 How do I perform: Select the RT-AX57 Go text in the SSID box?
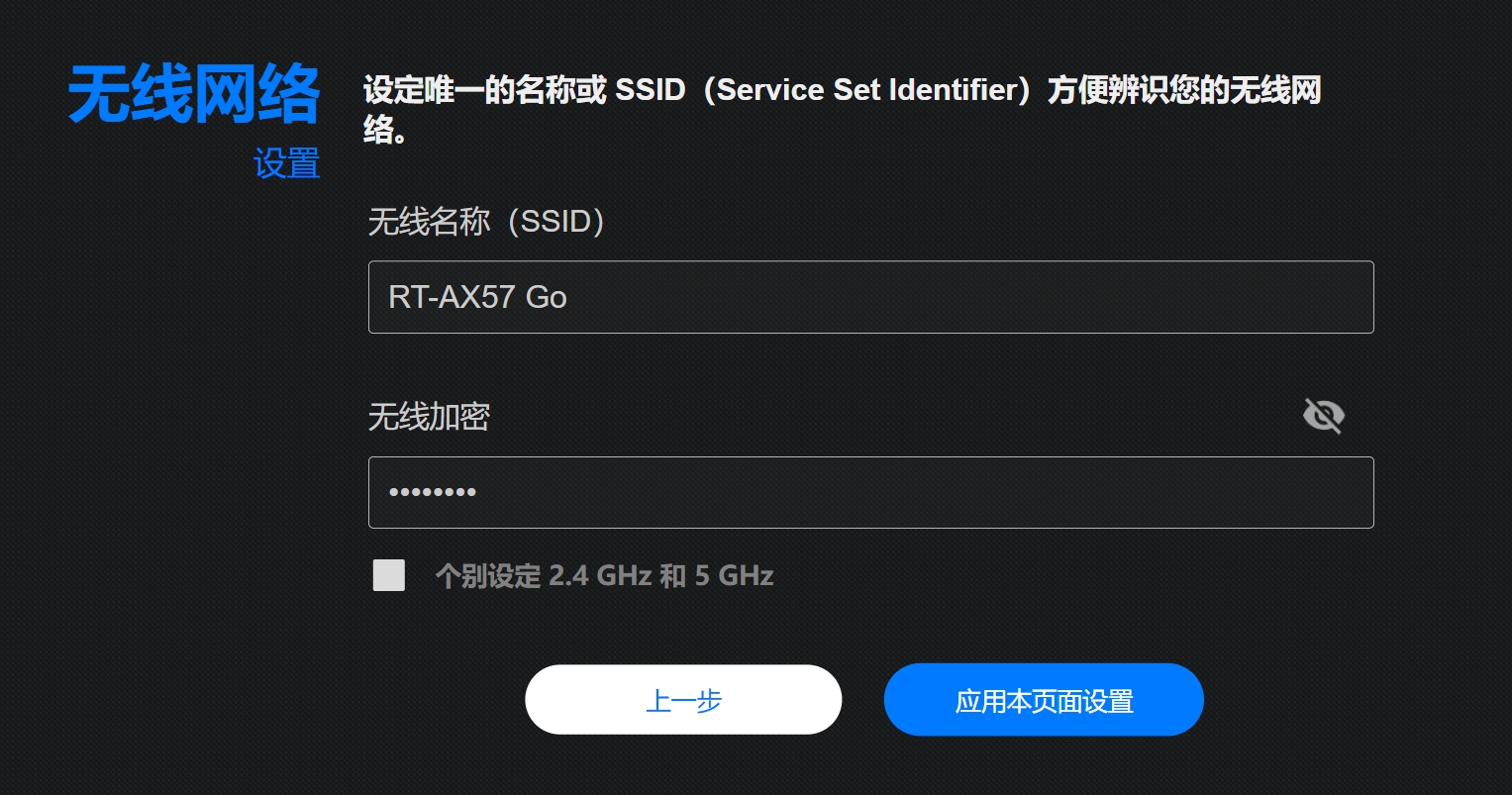point(477,297)
